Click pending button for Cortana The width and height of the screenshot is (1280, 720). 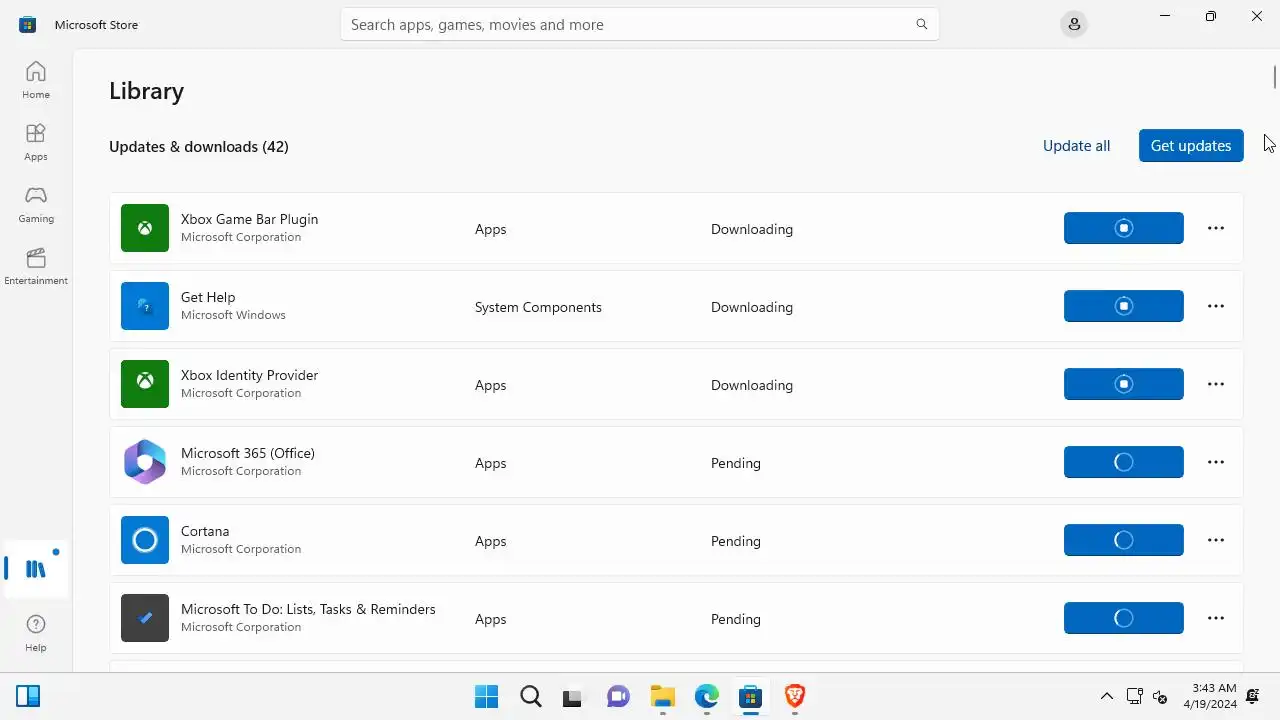coord(1124,540)
